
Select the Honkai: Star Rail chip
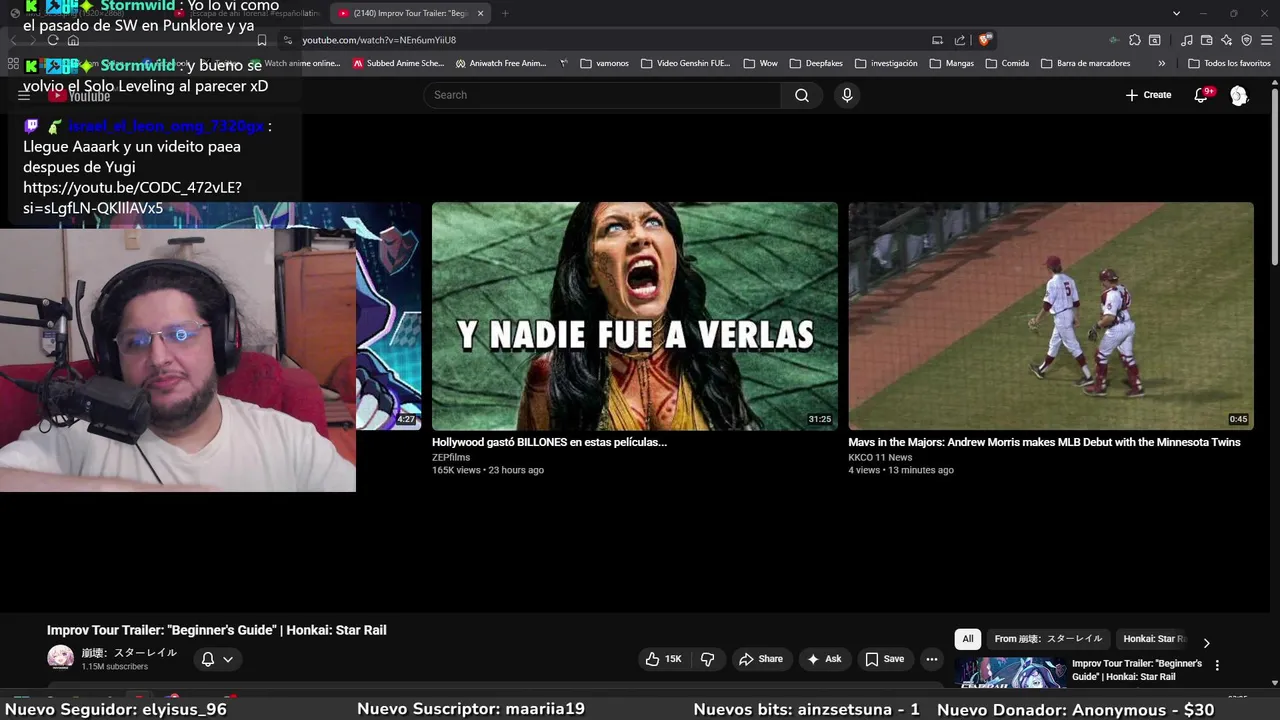point(1154,639)
